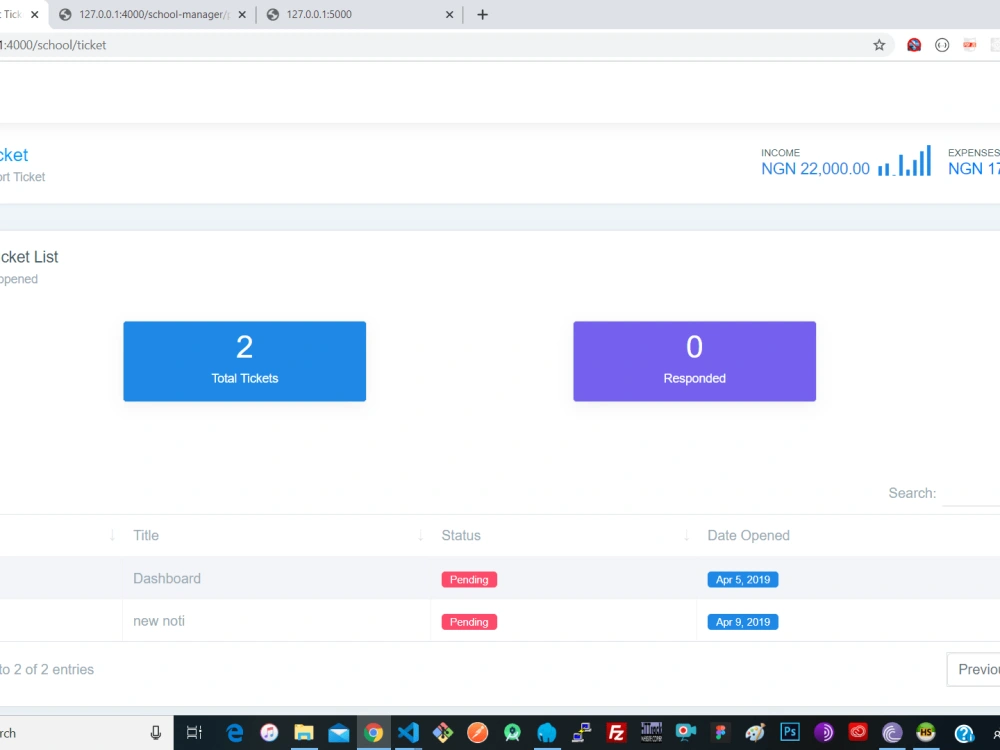Close the 127.0.0.1:5000 tab

pyautogui.click(x=449, y=14)
